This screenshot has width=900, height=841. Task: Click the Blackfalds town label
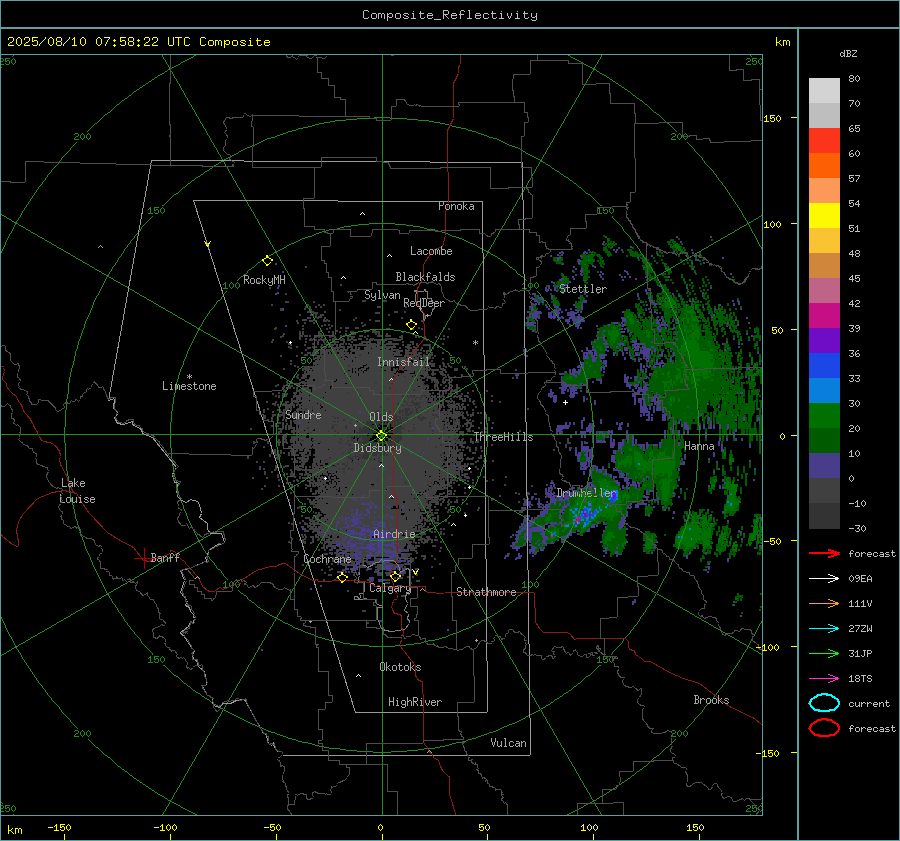(425, 277)
